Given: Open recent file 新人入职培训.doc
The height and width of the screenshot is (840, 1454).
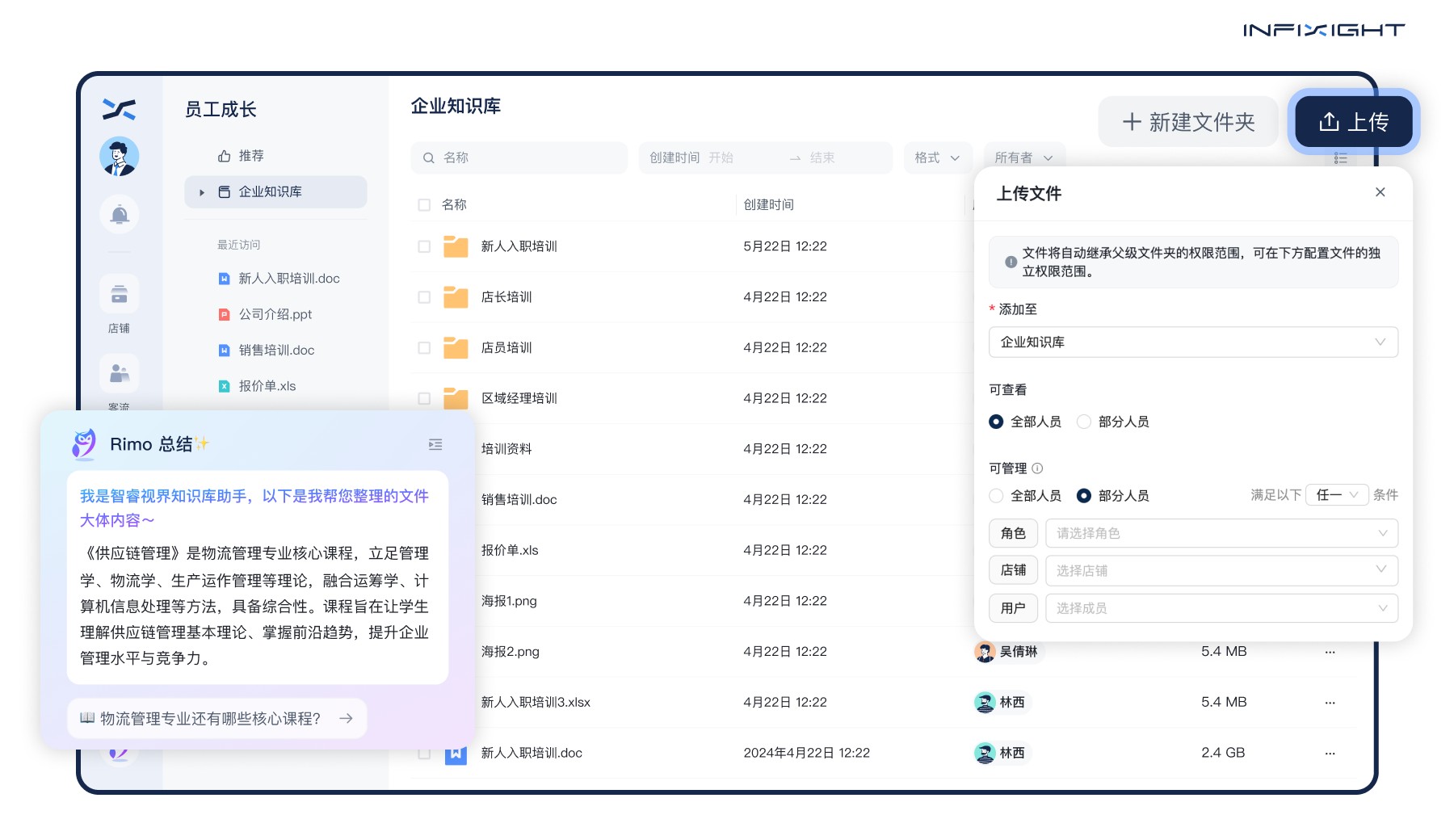Looking at the screenshot, I should coord(279,279).
